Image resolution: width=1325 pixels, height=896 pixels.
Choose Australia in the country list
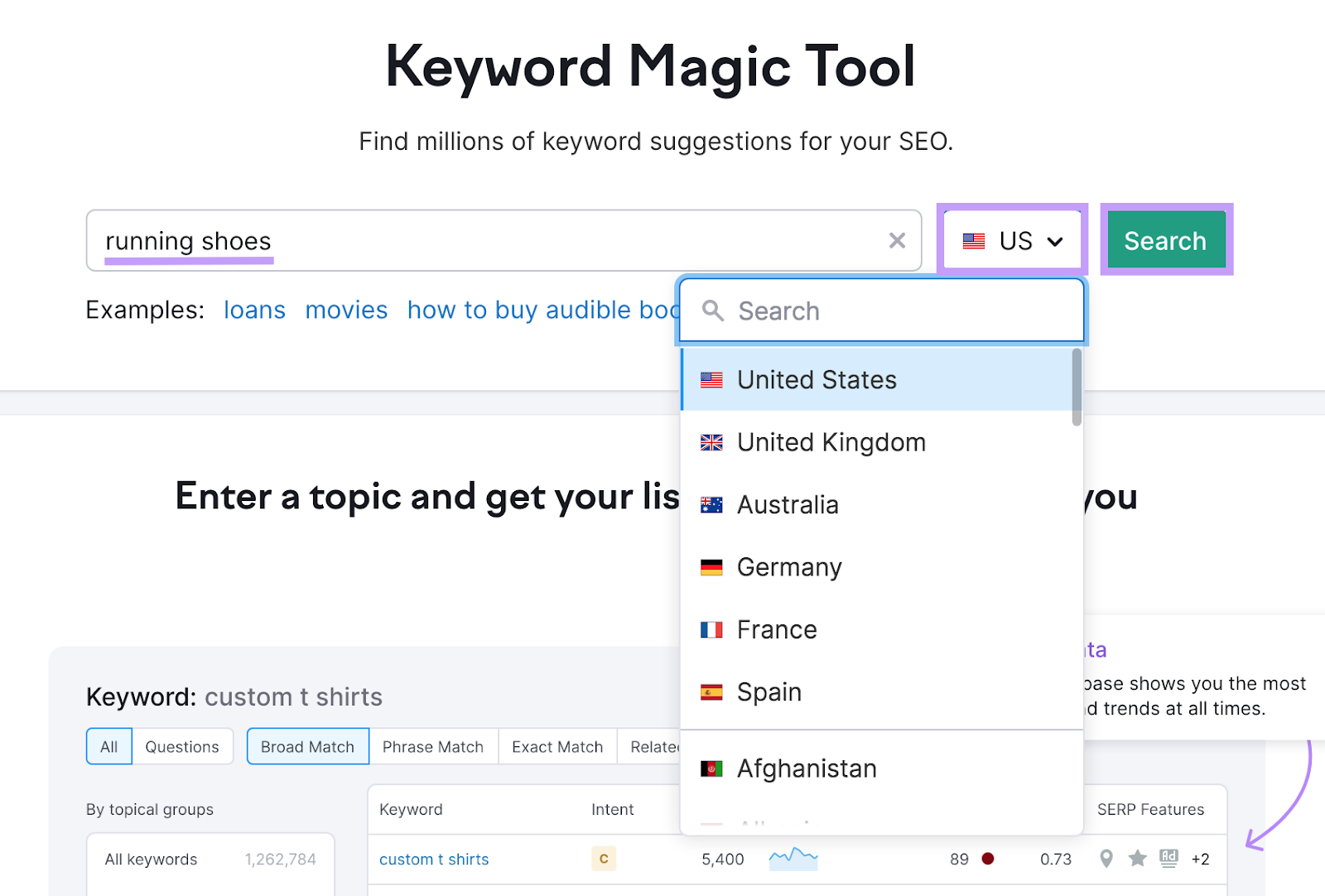point(876,505)
